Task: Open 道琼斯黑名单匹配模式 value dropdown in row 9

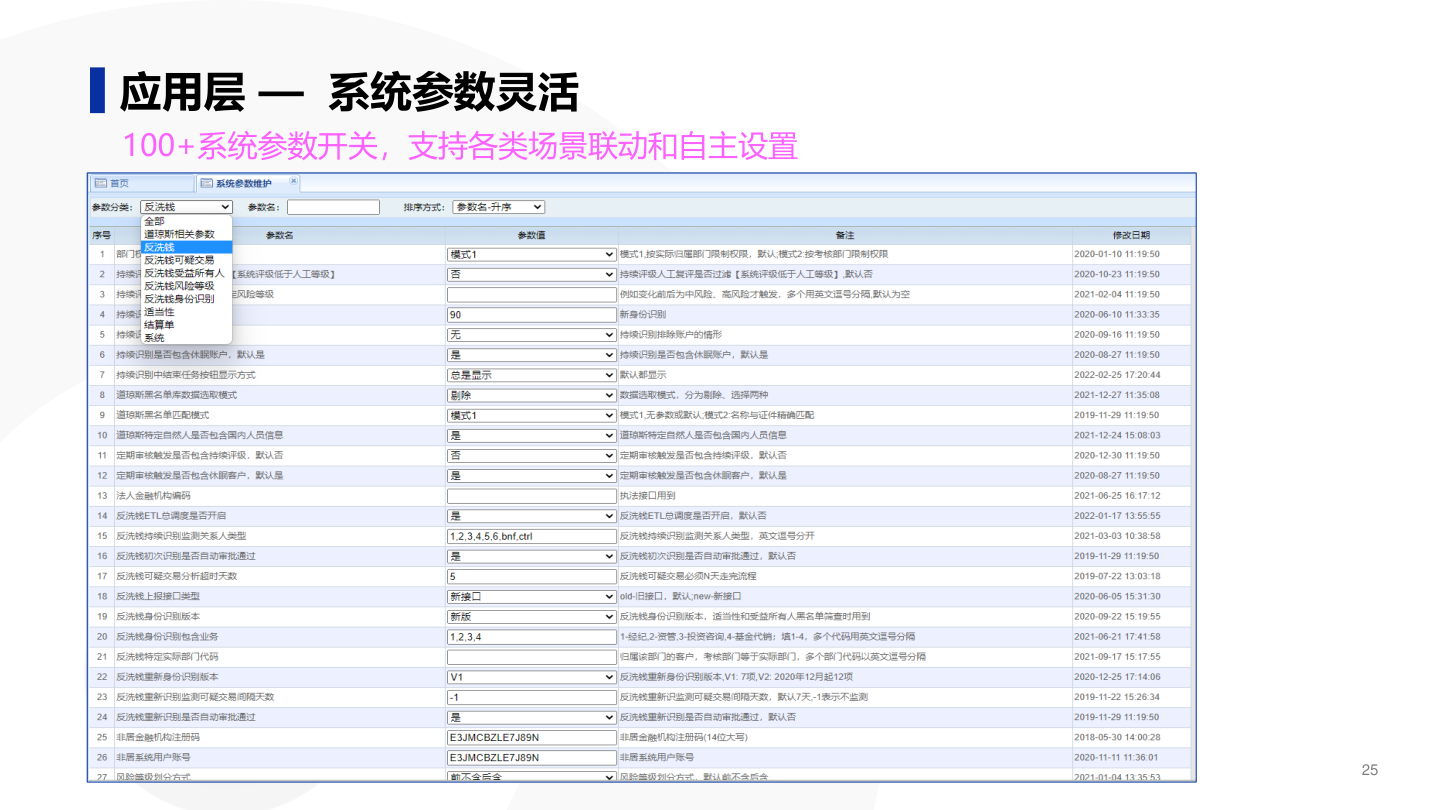Action: pyautogui.click(x=531, y=415)
